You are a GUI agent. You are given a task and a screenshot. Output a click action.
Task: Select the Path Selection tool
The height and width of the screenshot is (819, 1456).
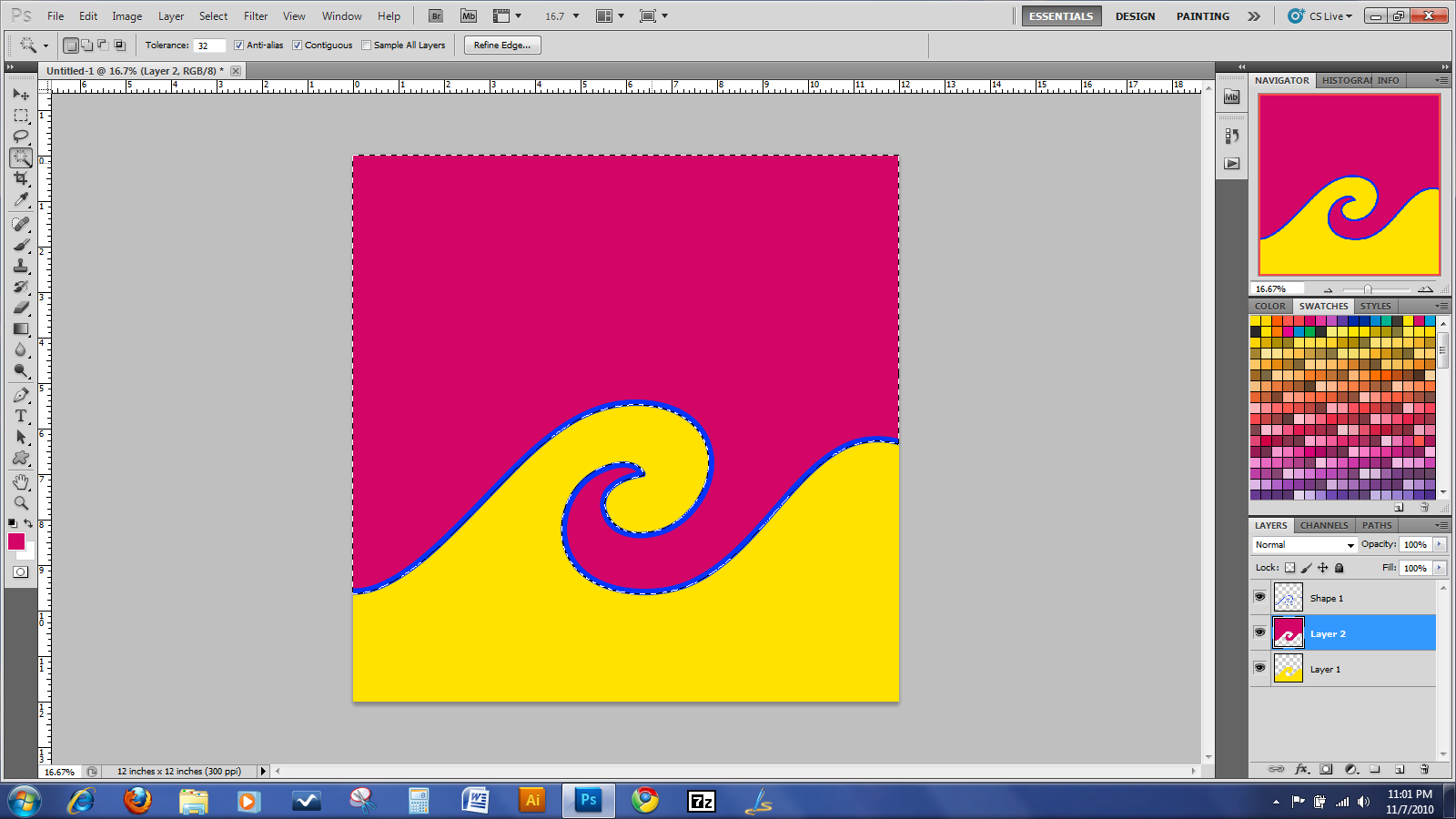coord(21,437)
